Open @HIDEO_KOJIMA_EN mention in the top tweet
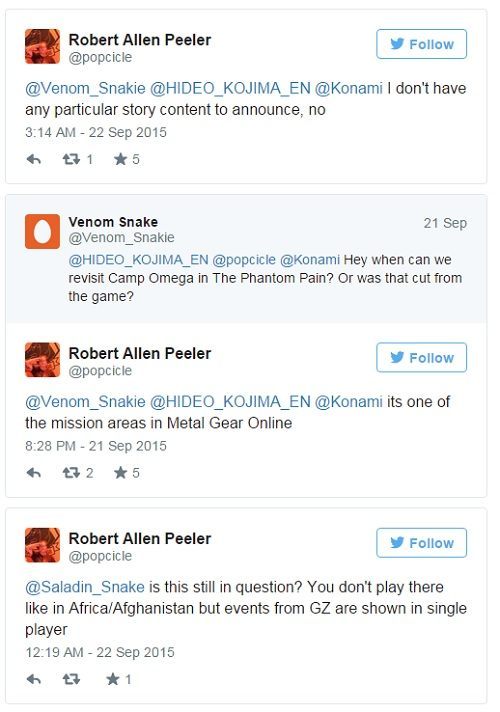Image resolution: width=500 pixels, height=712 pixels. coord(230,88)
